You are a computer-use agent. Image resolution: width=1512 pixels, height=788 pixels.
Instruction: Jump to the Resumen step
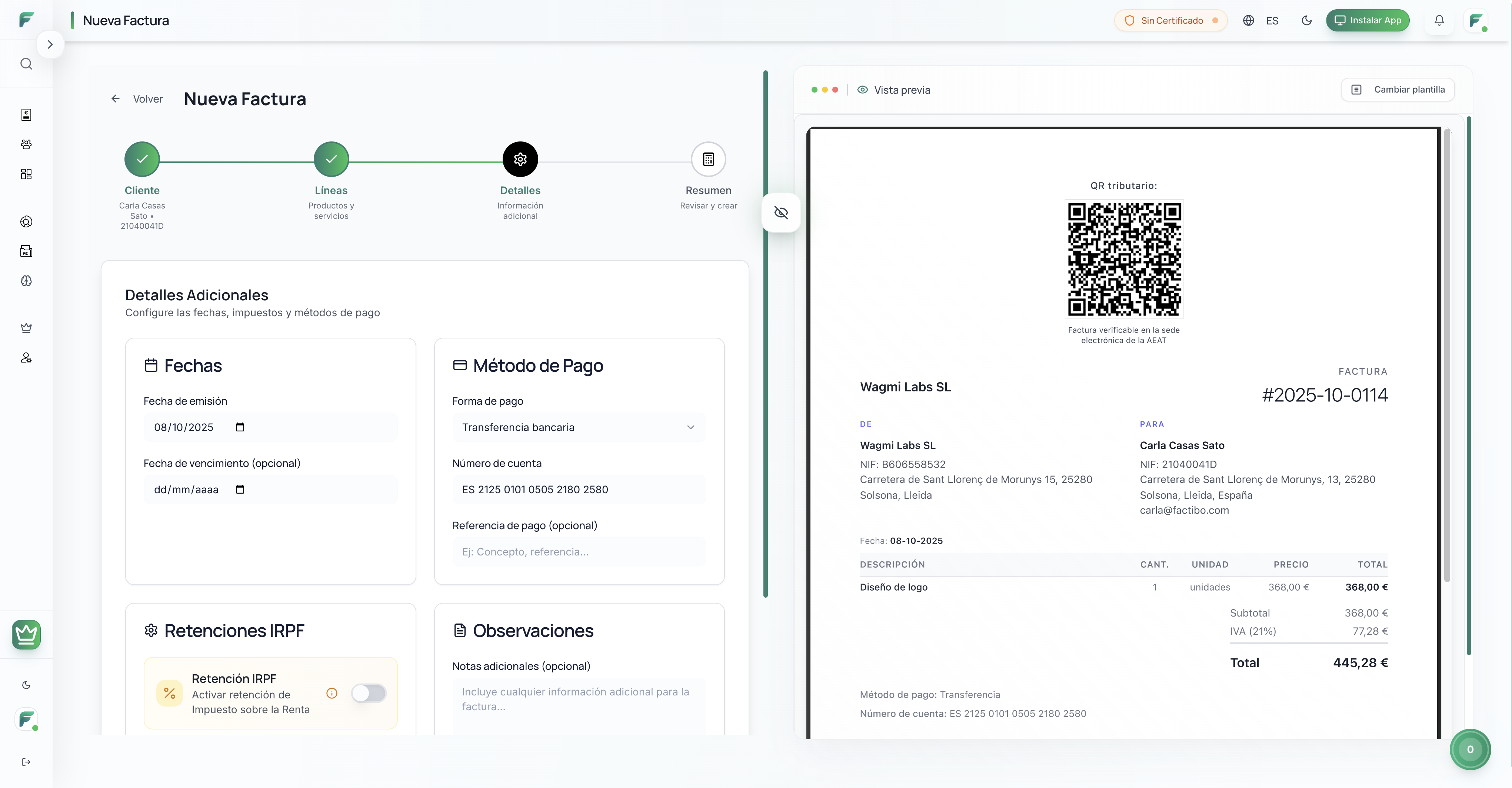point(708,160)
